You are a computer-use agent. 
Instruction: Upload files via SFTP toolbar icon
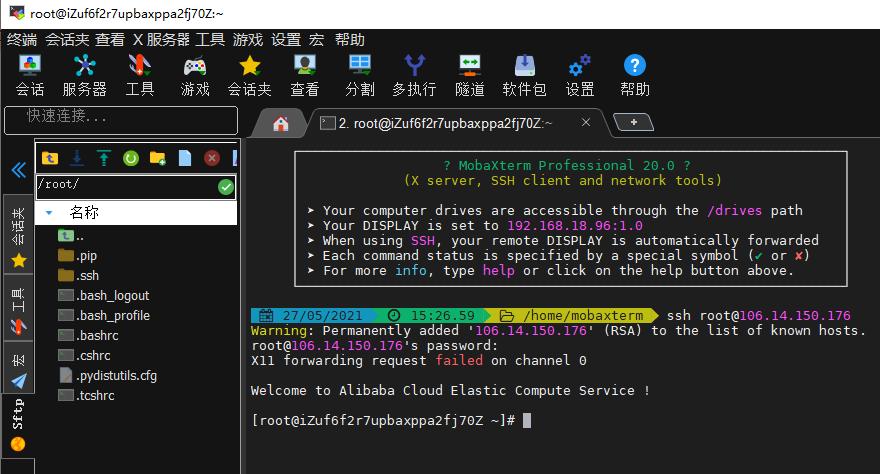click(x=104, y=158)
